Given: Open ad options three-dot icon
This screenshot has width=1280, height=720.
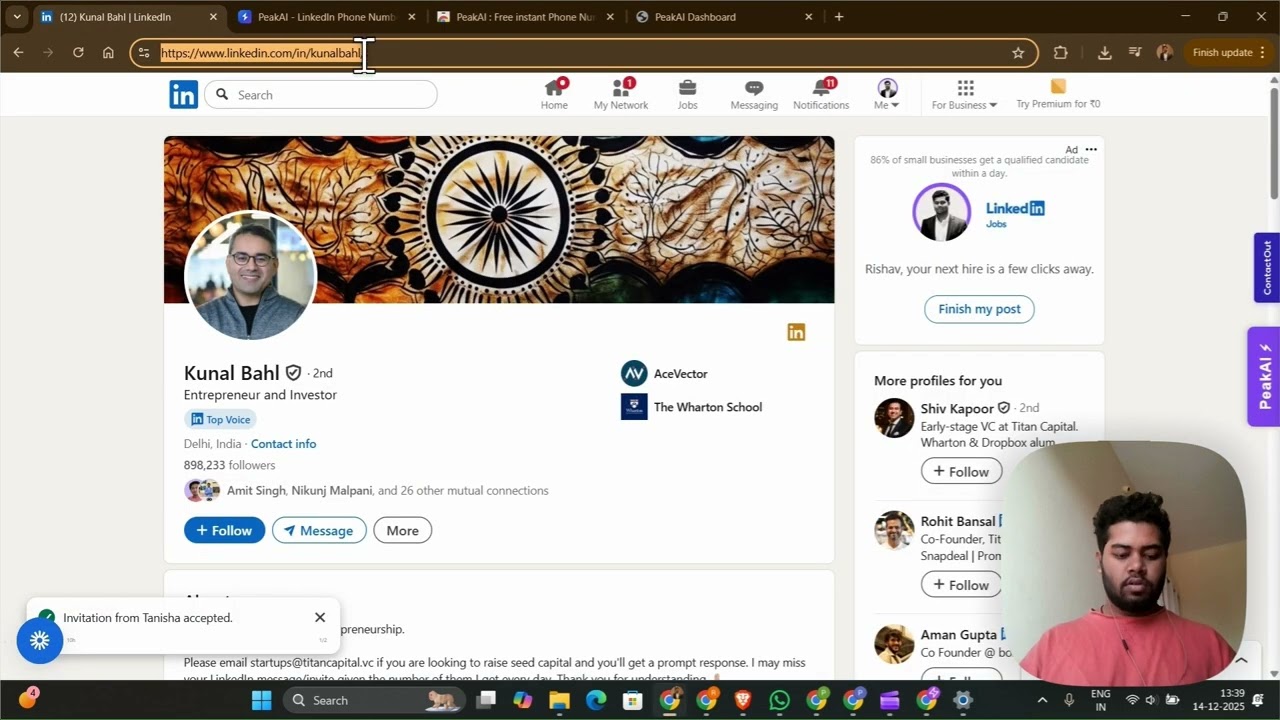Looking at the screenshot, I should 1091,149.
